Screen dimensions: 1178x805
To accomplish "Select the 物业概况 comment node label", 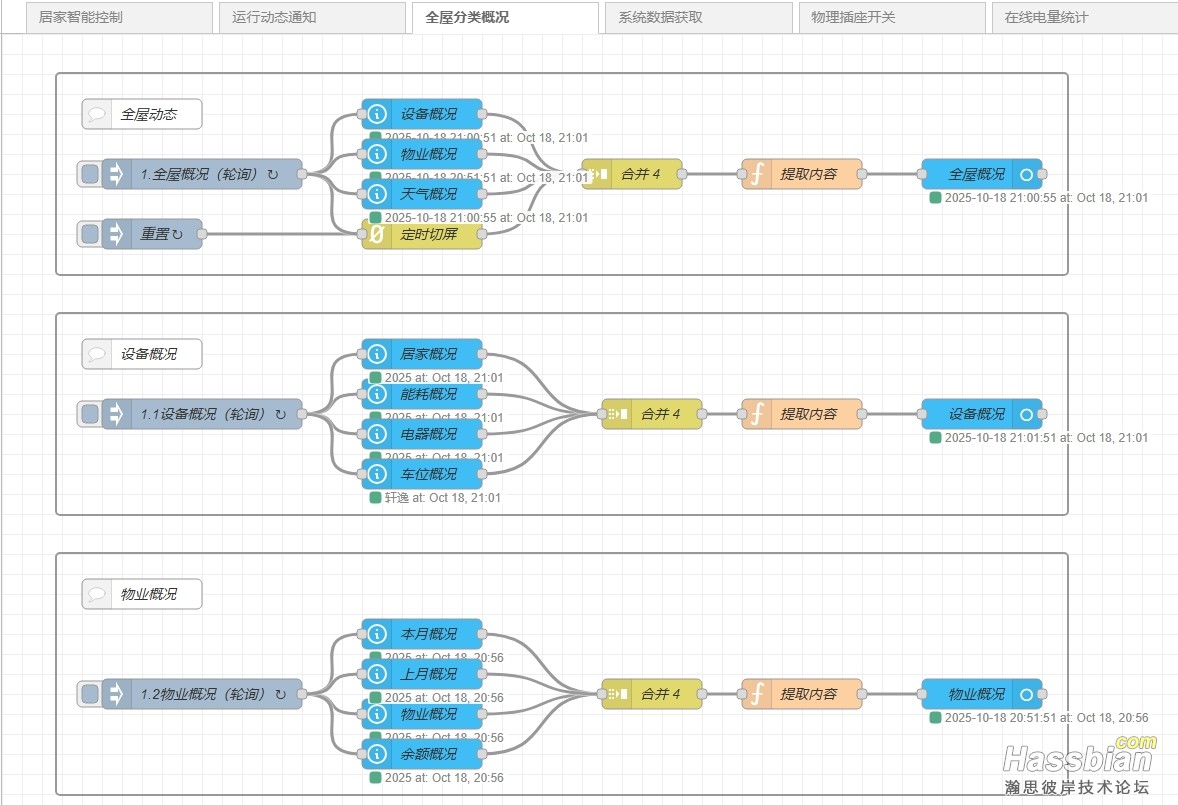I will point(149,594).
